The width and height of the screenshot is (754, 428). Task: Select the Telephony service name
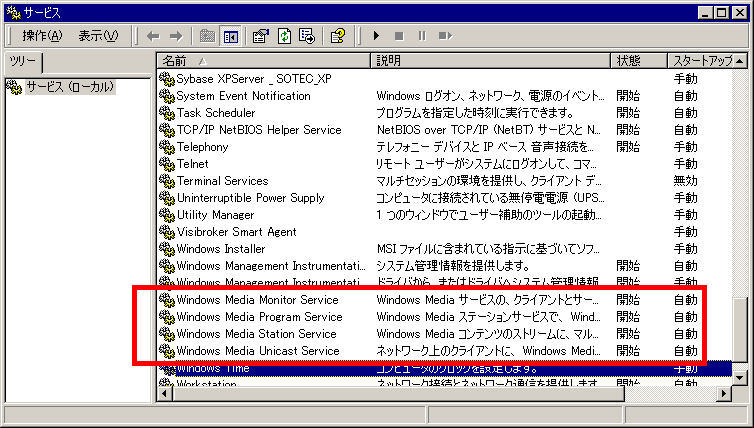coord(202,147)
